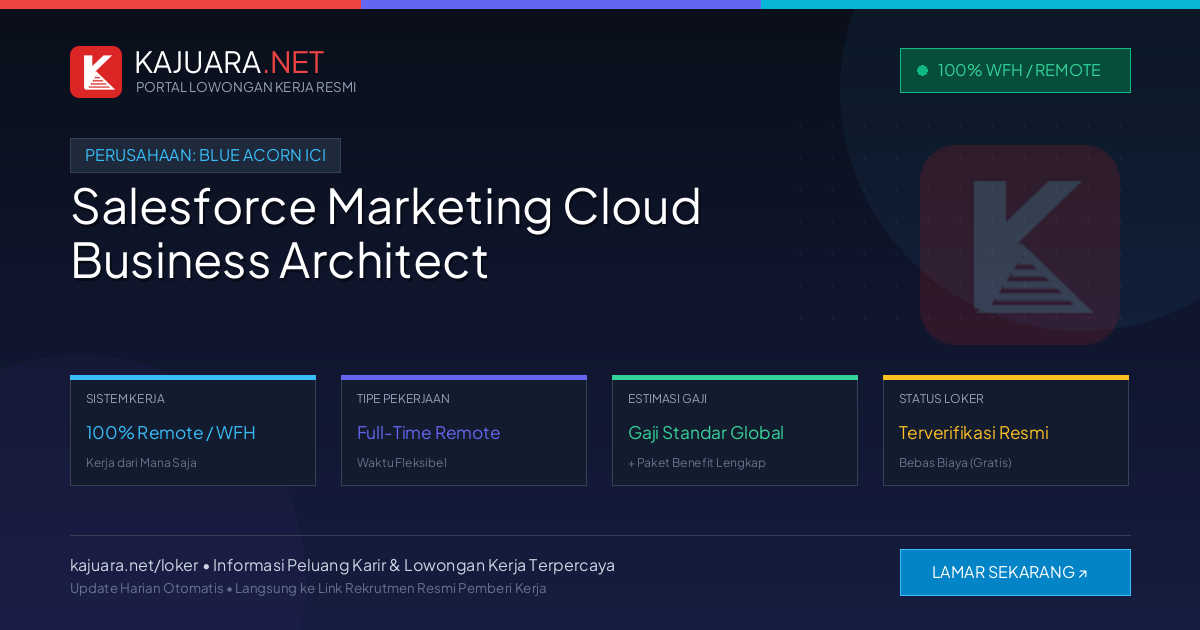Screen dimensions: 1200x630
Task: Click the Portal Lowongan Kerja Resmi tagline
Action: 246,87
